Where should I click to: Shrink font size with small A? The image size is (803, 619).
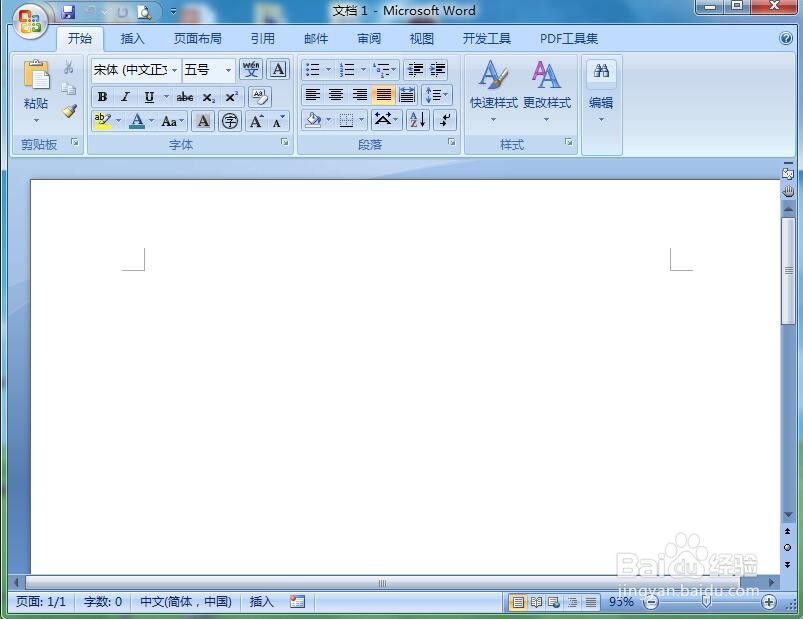point(278,121)
